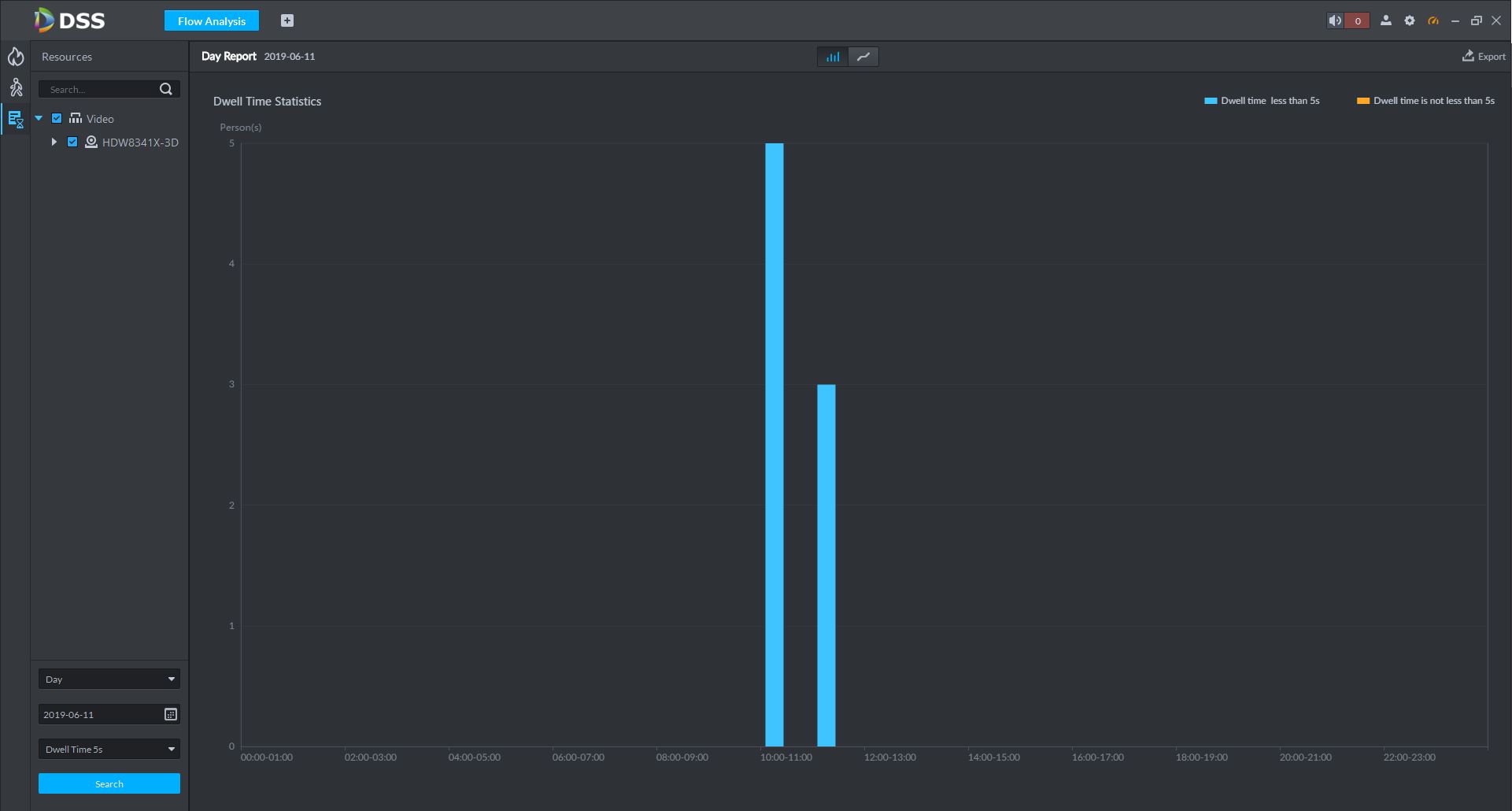Open the Day report type dropdown
Image resolution: width=1512 pixels, height=811 pixels.
tap(109, 679)
